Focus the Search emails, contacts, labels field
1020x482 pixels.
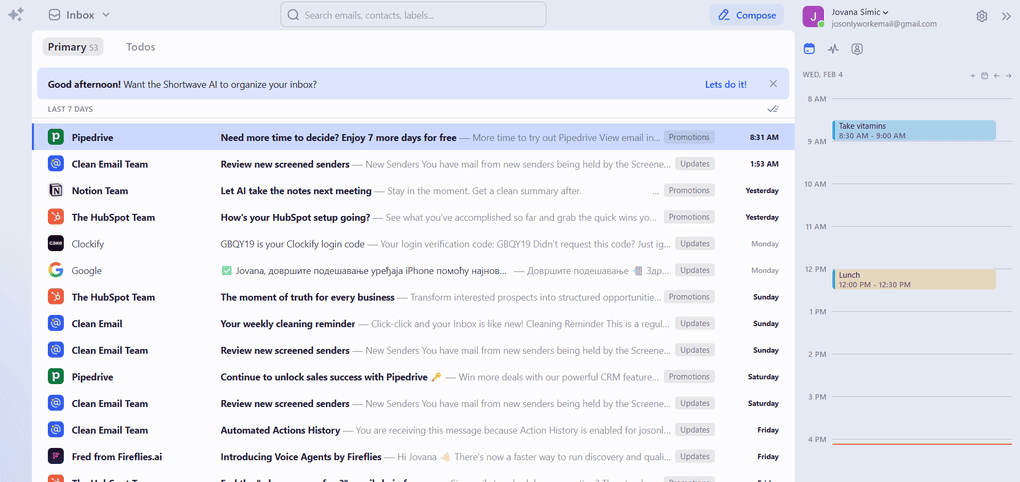point(413,15)
